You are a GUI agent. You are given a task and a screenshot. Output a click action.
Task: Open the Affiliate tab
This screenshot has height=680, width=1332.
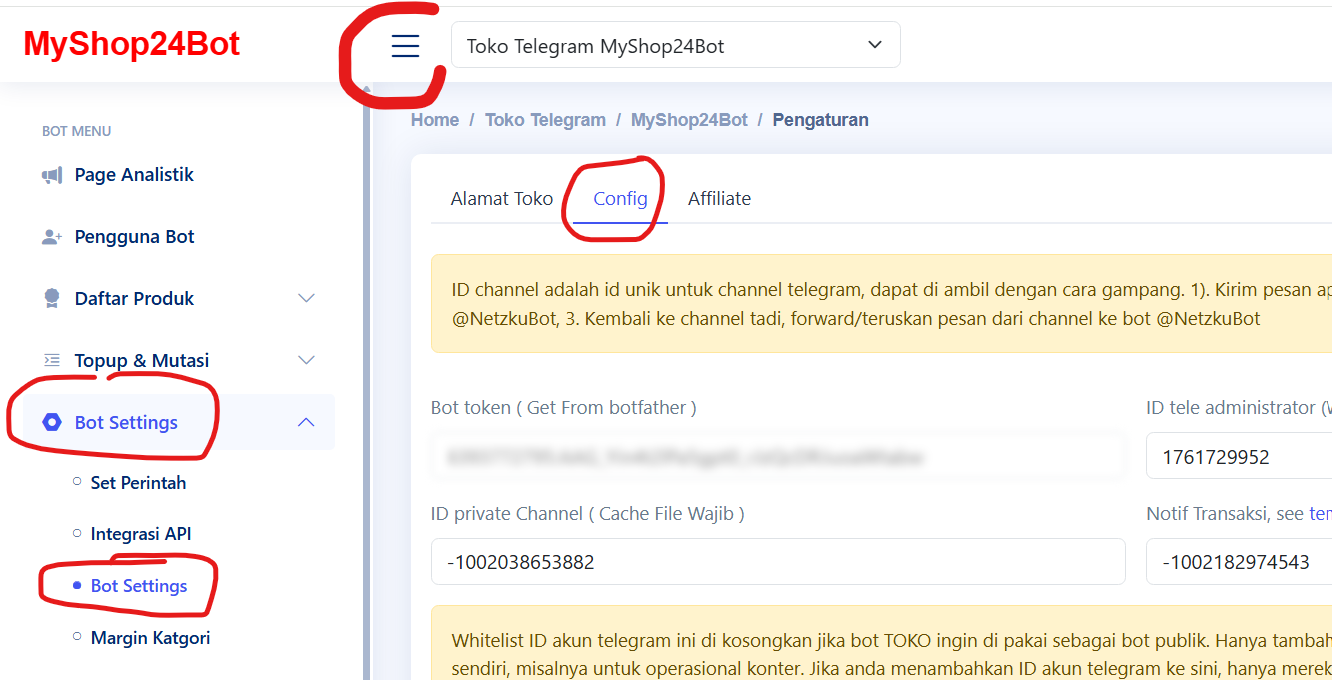pos(719,198)
